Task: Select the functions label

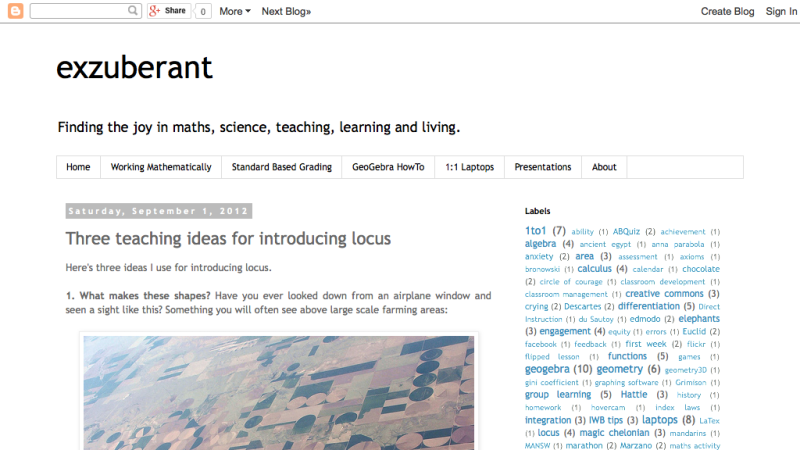Action: pos(627,356)
